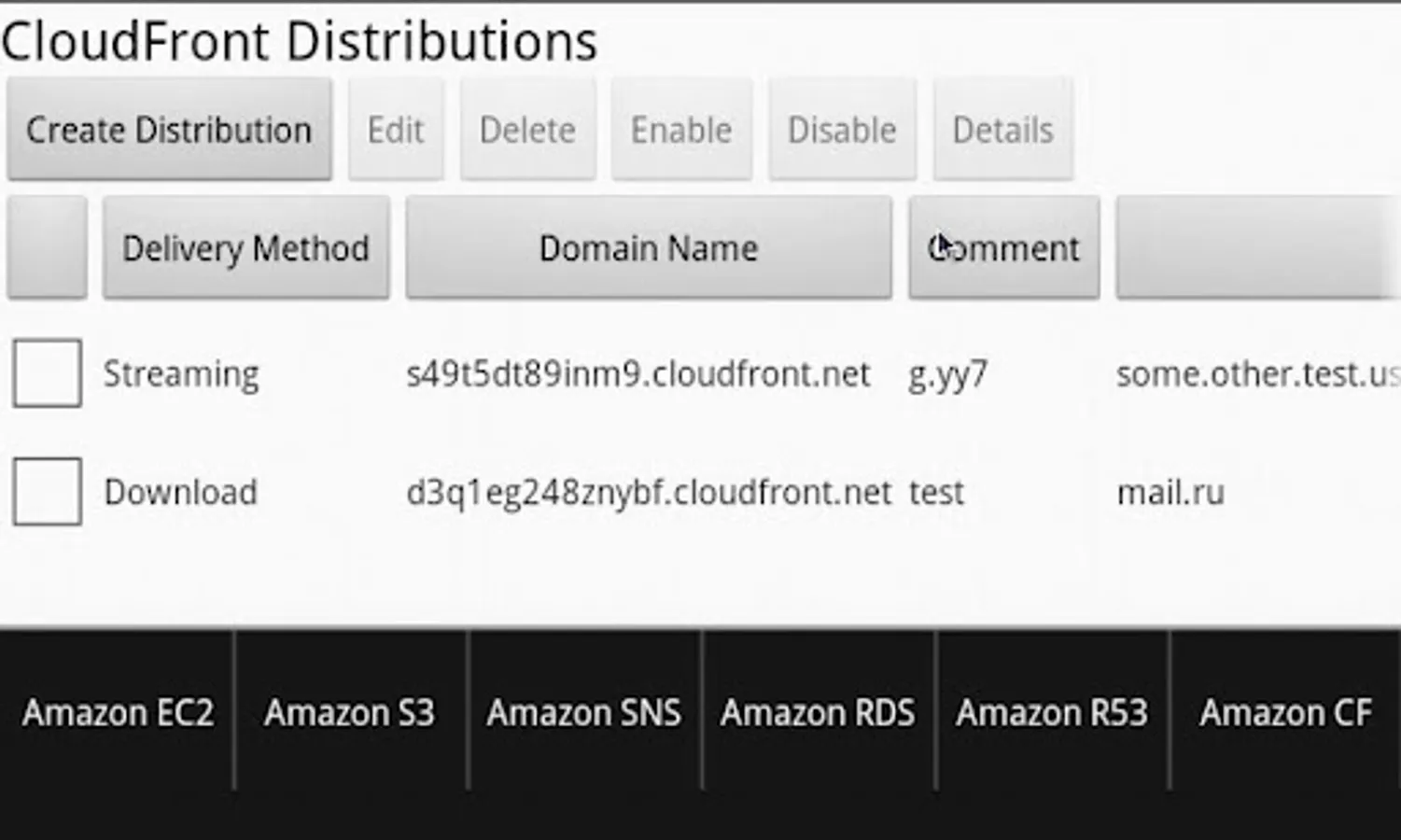1401x840 pixels.
Task: Select the d3q1eg248znybf.cloudfront.net domain entry
Action: 649,493
